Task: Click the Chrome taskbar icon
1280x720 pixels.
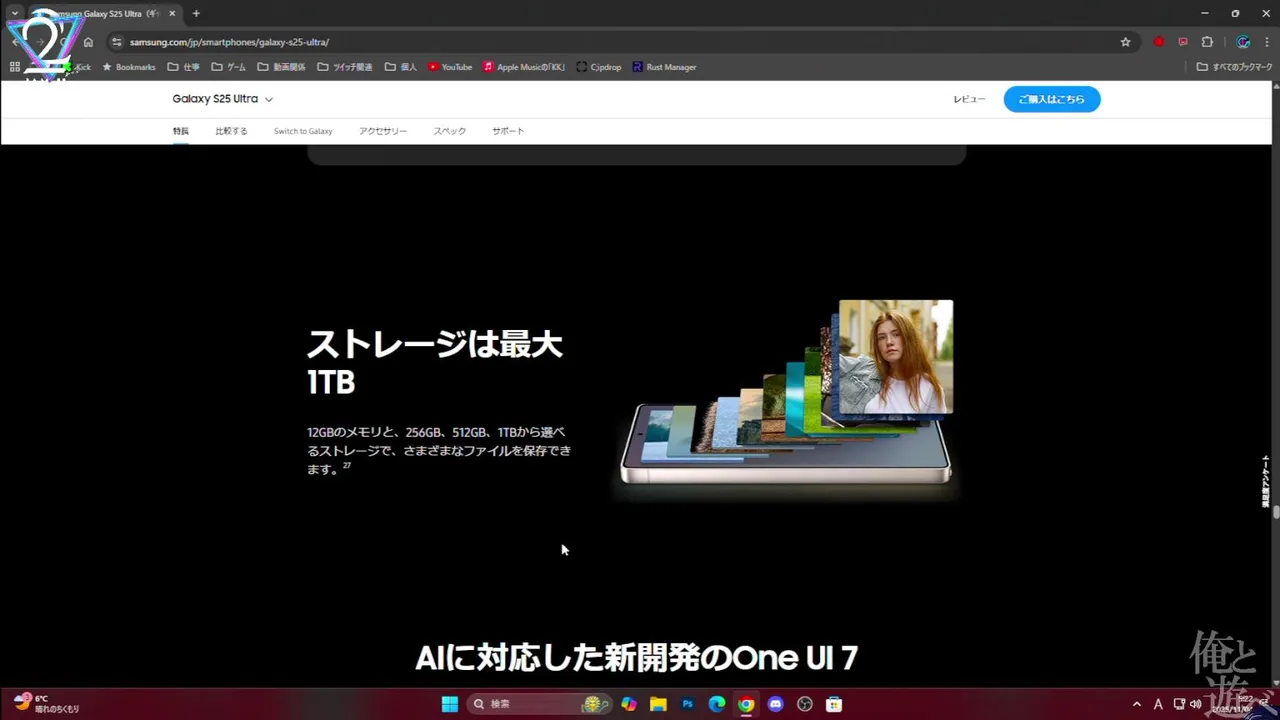Action: [x=746, y=704]
